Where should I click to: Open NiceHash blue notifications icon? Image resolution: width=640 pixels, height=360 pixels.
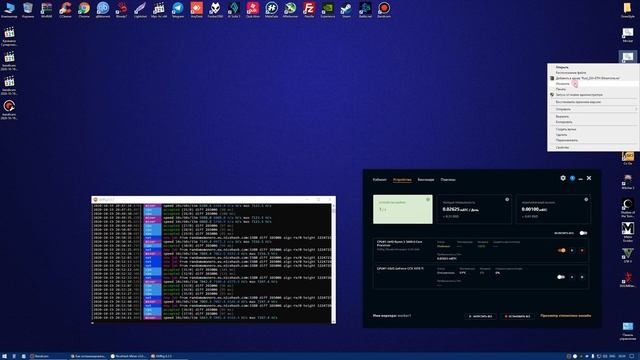coord(572,178)
